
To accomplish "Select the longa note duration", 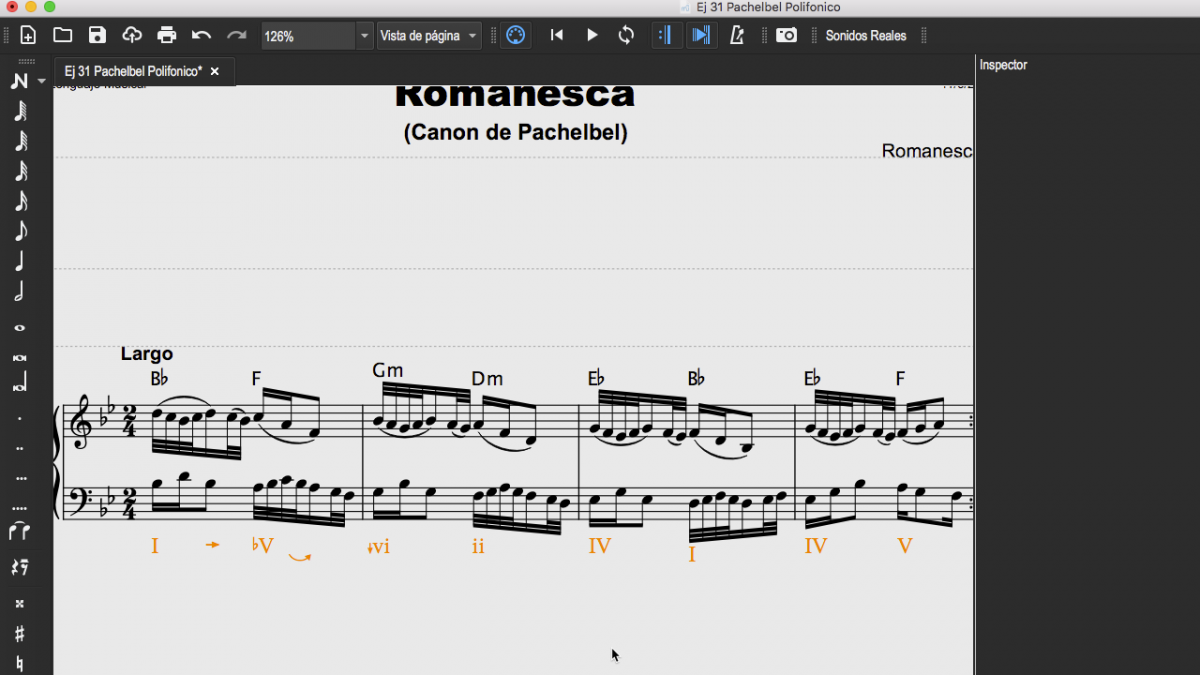I will (x=19, y=383).
